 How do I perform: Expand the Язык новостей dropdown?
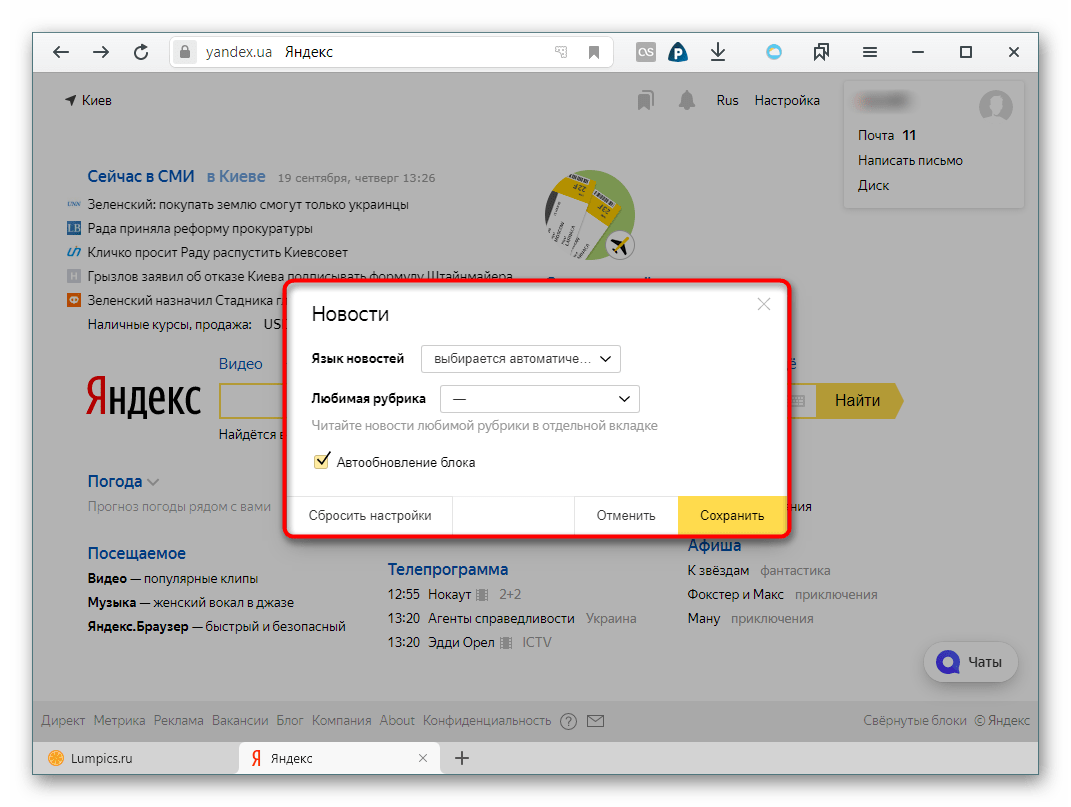pyautogui.click(x=521, y=358)
